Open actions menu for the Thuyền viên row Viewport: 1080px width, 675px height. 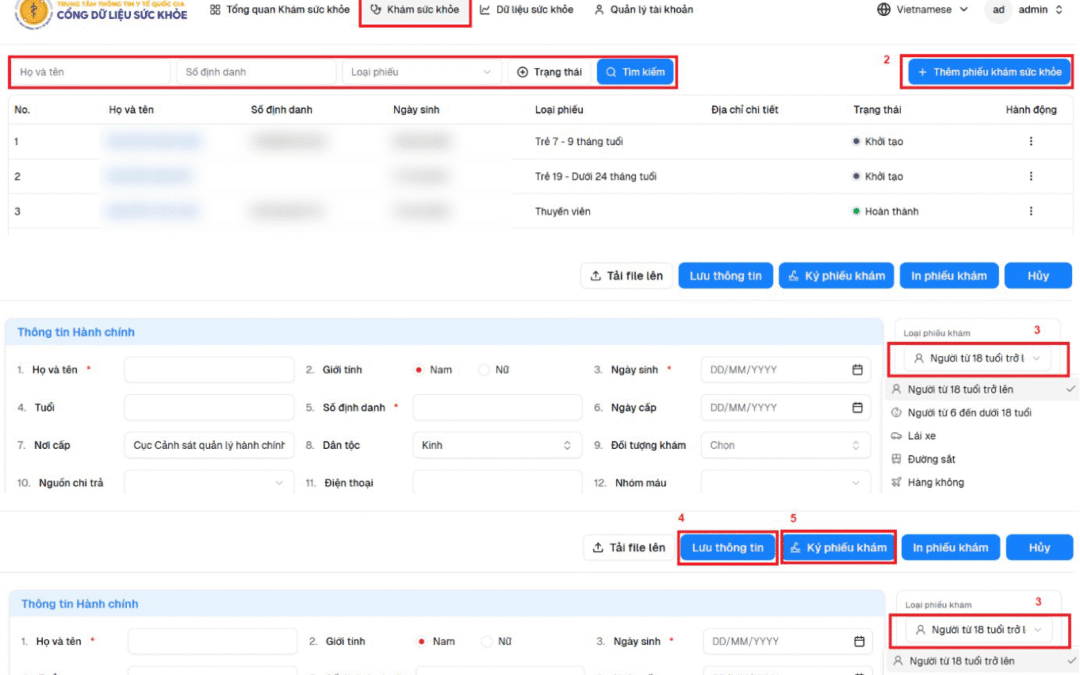click(x=1030, y=211)
